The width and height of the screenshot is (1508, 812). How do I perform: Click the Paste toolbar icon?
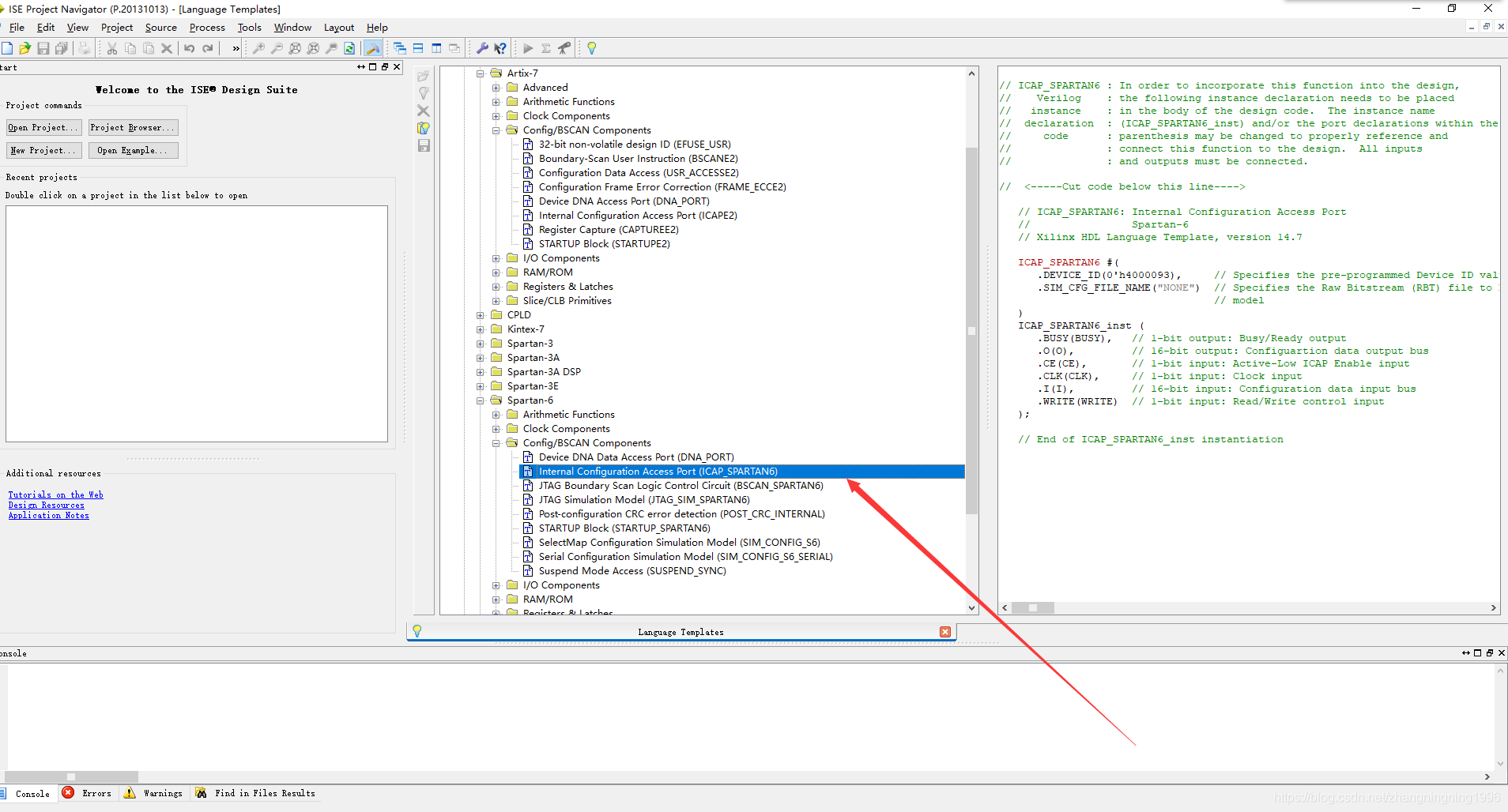[149, 48]
